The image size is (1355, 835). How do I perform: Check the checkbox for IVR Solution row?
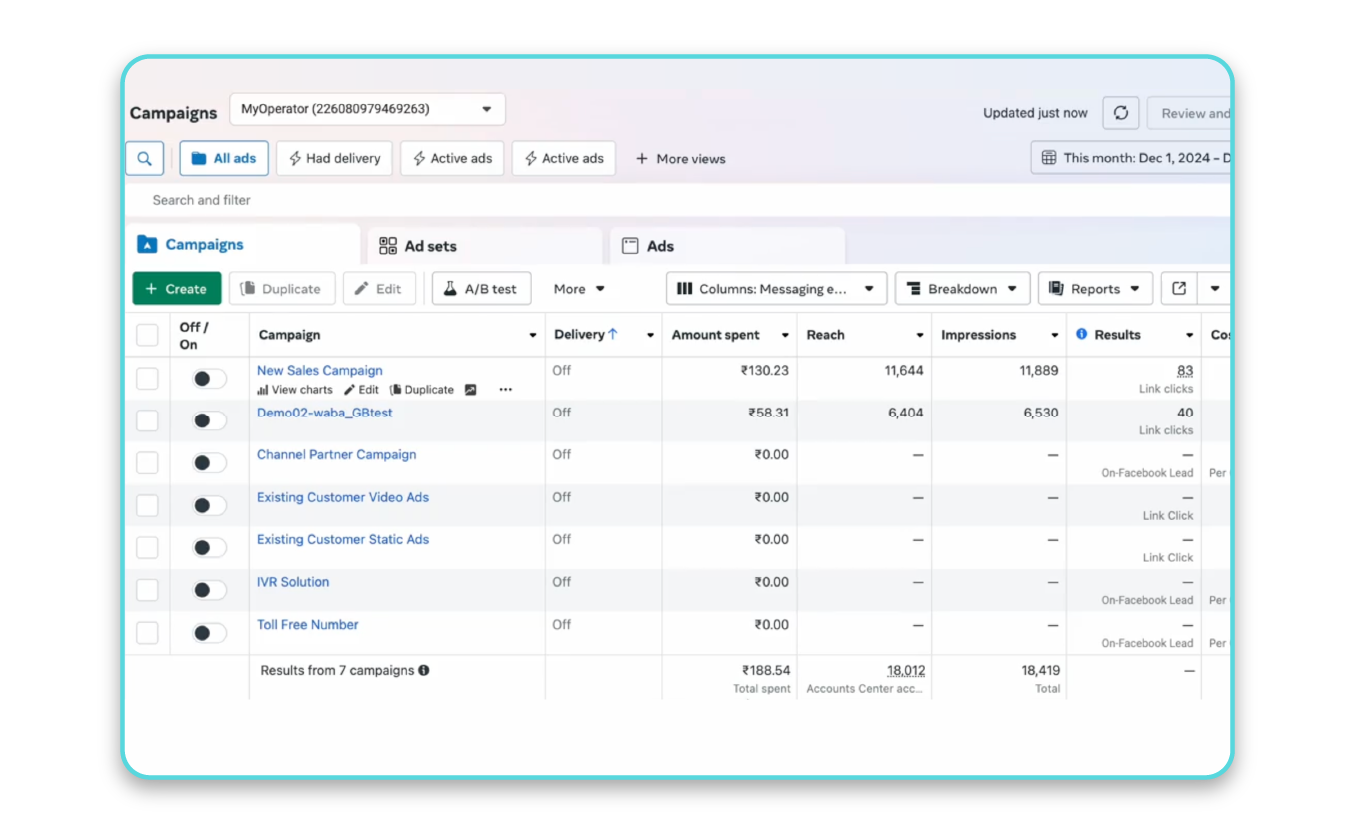[x=147, y=590]
